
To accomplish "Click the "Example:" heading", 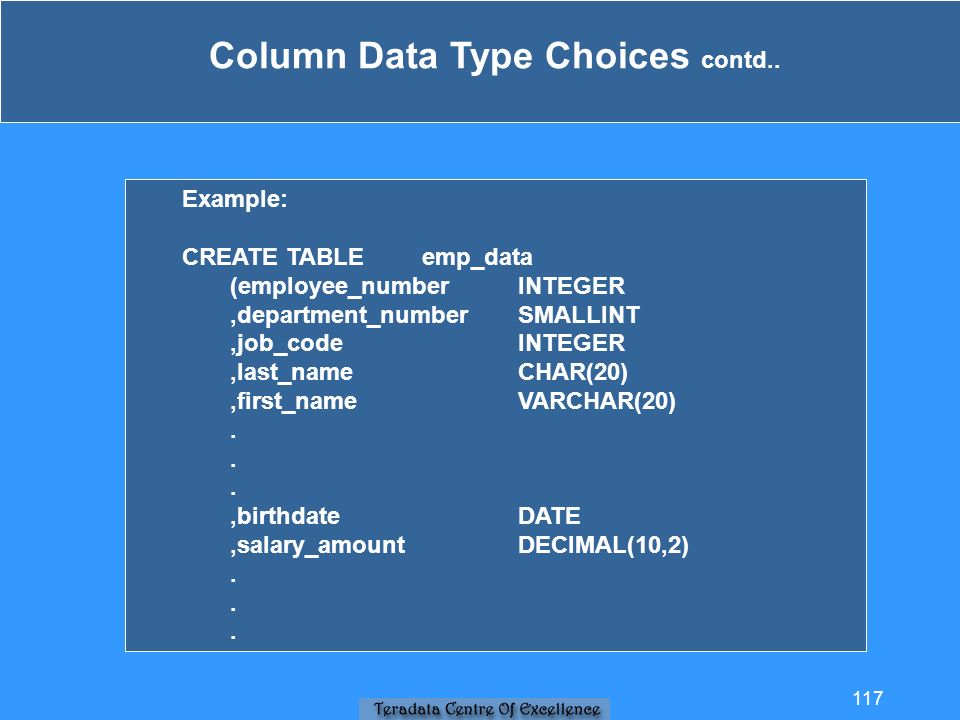I will coord(234,199).
